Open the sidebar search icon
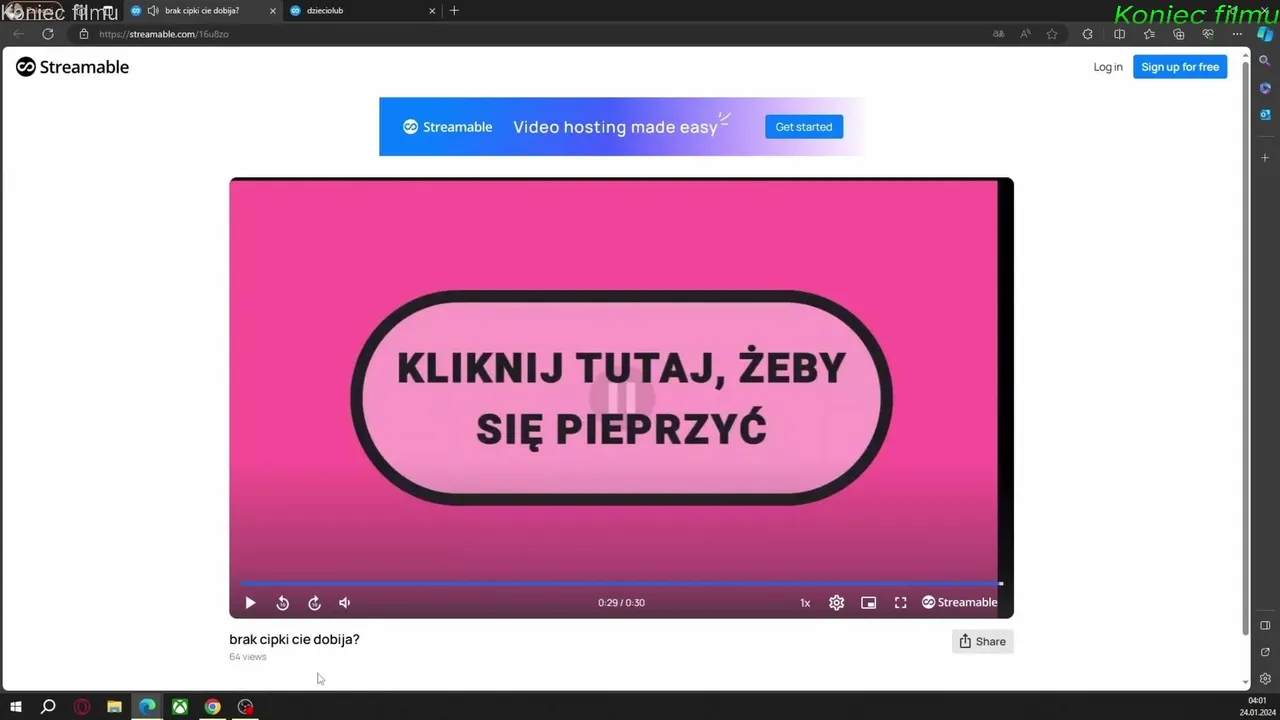 (1265, 61)
